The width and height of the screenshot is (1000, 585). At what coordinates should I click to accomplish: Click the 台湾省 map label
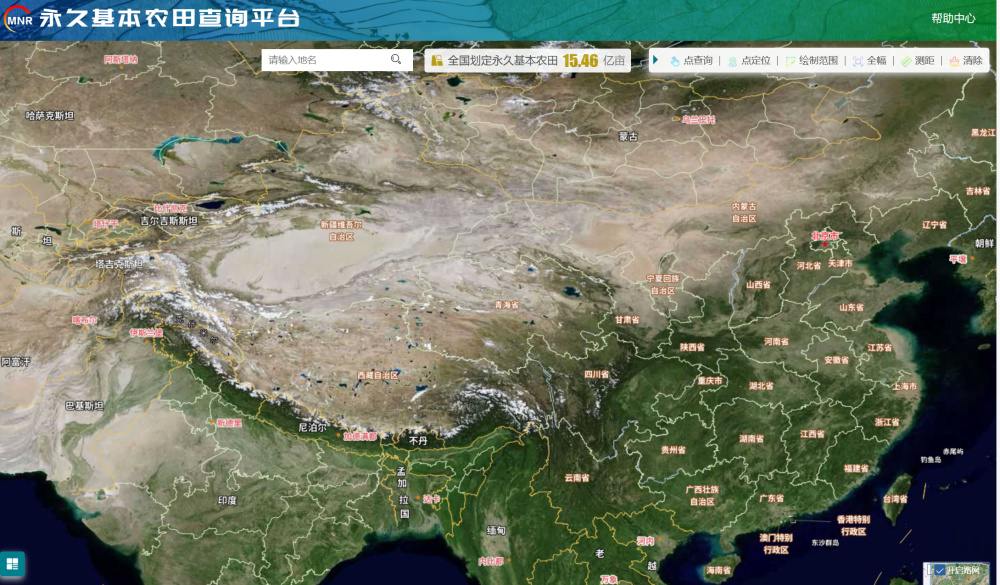pyautogui.click(x=895, y=499)
